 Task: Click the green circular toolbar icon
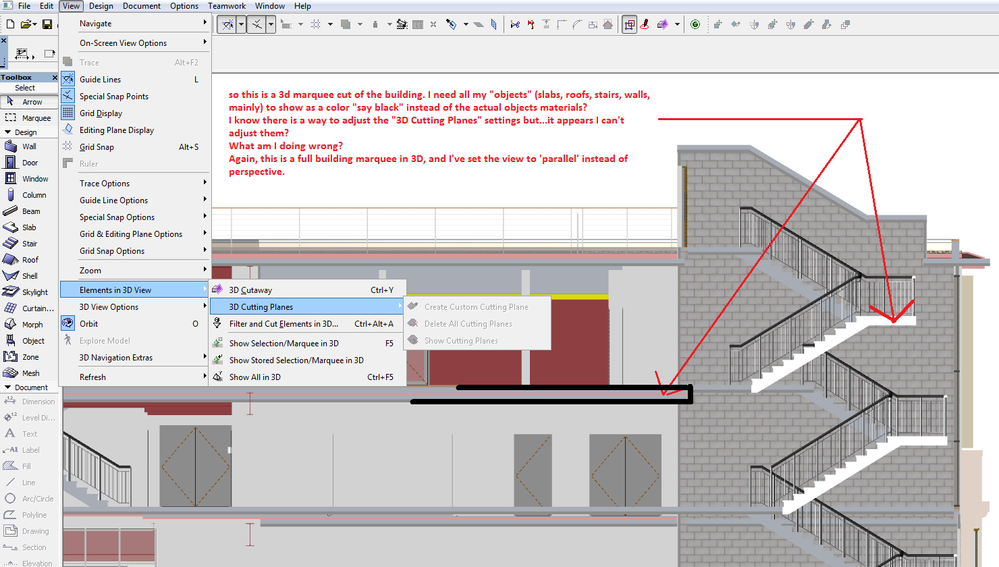click(x=695, y=24)
